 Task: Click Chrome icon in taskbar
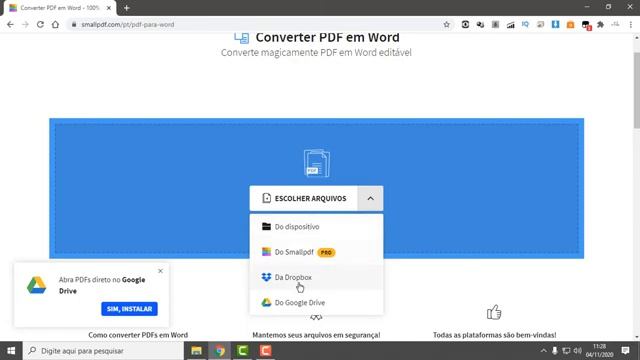[220, 351]
